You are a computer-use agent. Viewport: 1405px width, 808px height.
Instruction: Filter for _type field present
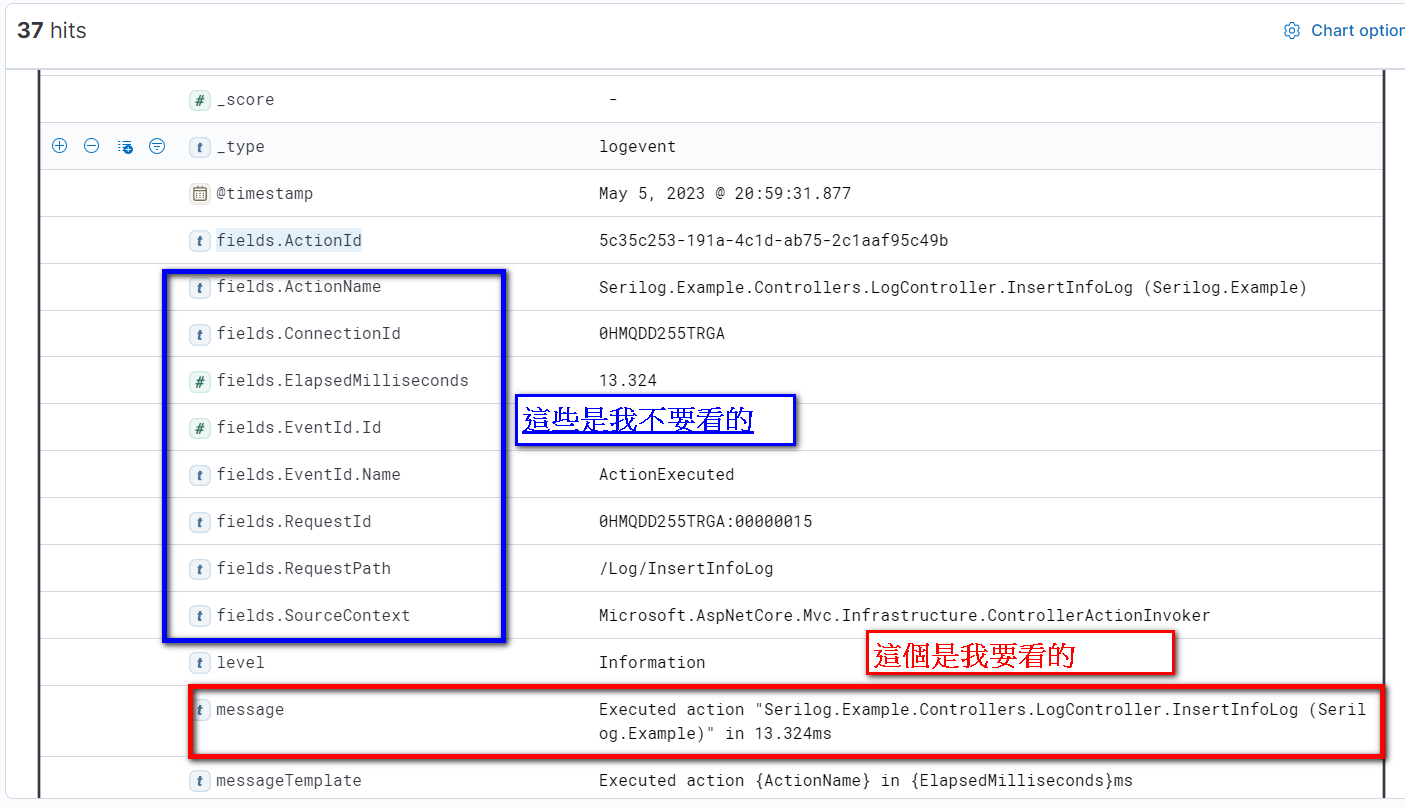[x=157, y=146]
